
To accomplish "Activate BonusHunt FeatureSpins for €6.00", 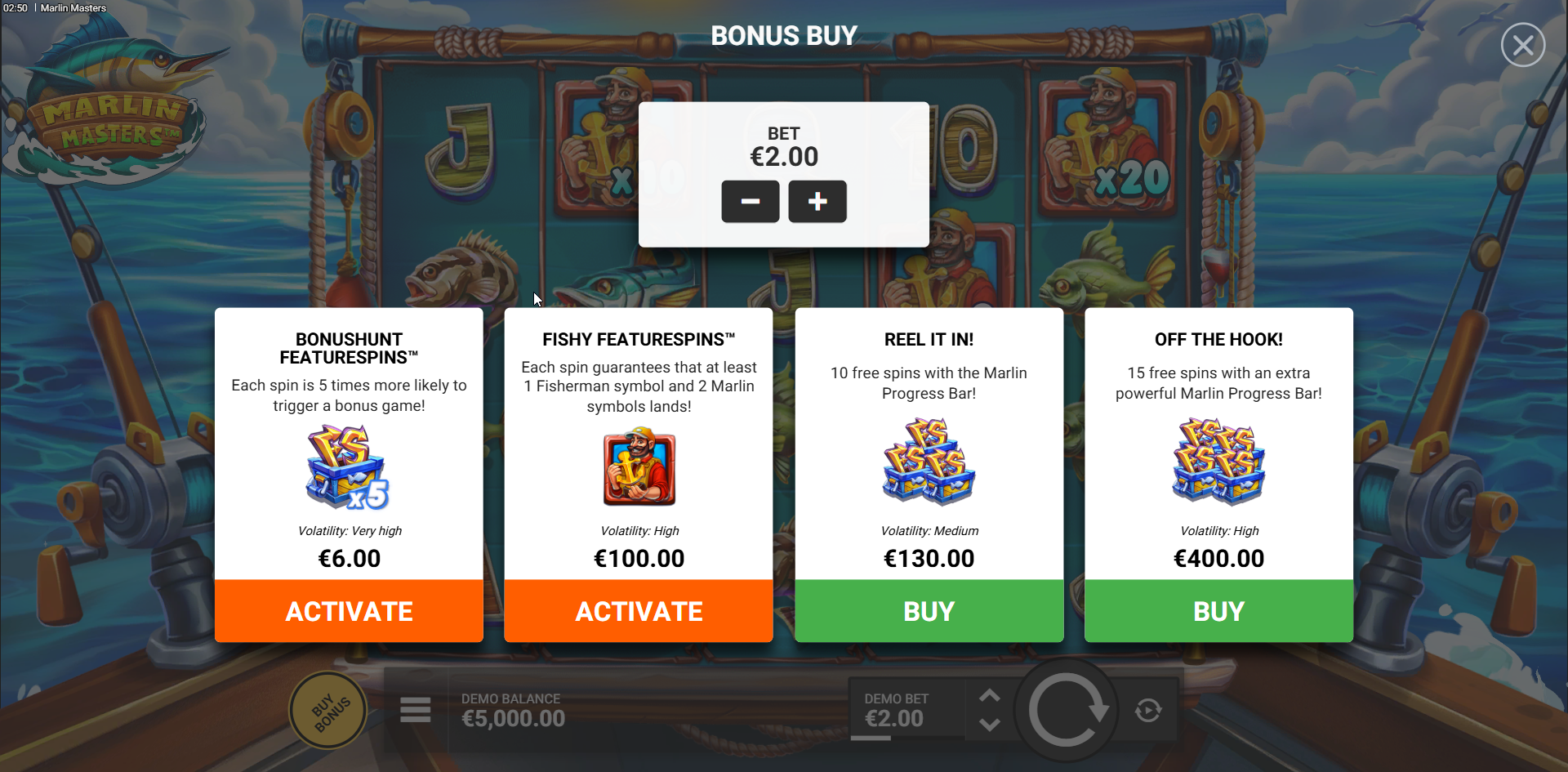I will click(349, 611).
